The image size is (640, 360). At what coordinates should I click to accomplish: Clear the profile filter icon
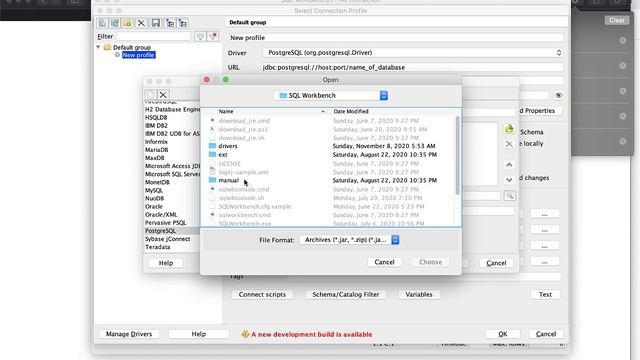click(x=213, y=37)
